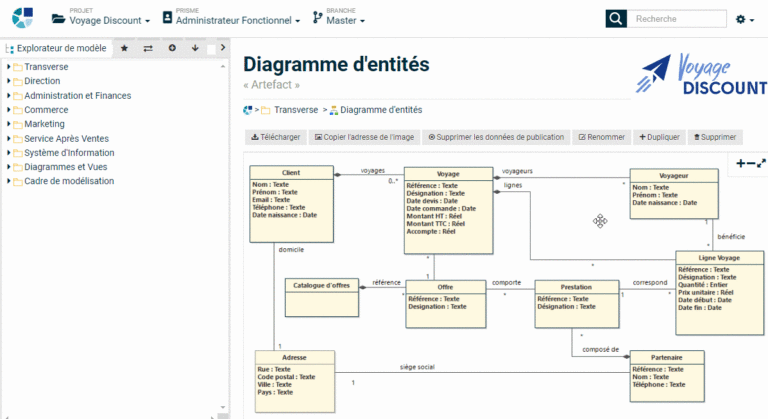Zoom out of diagram with minus icon
This screenshot has width=768, height=419.
point(751,163)
